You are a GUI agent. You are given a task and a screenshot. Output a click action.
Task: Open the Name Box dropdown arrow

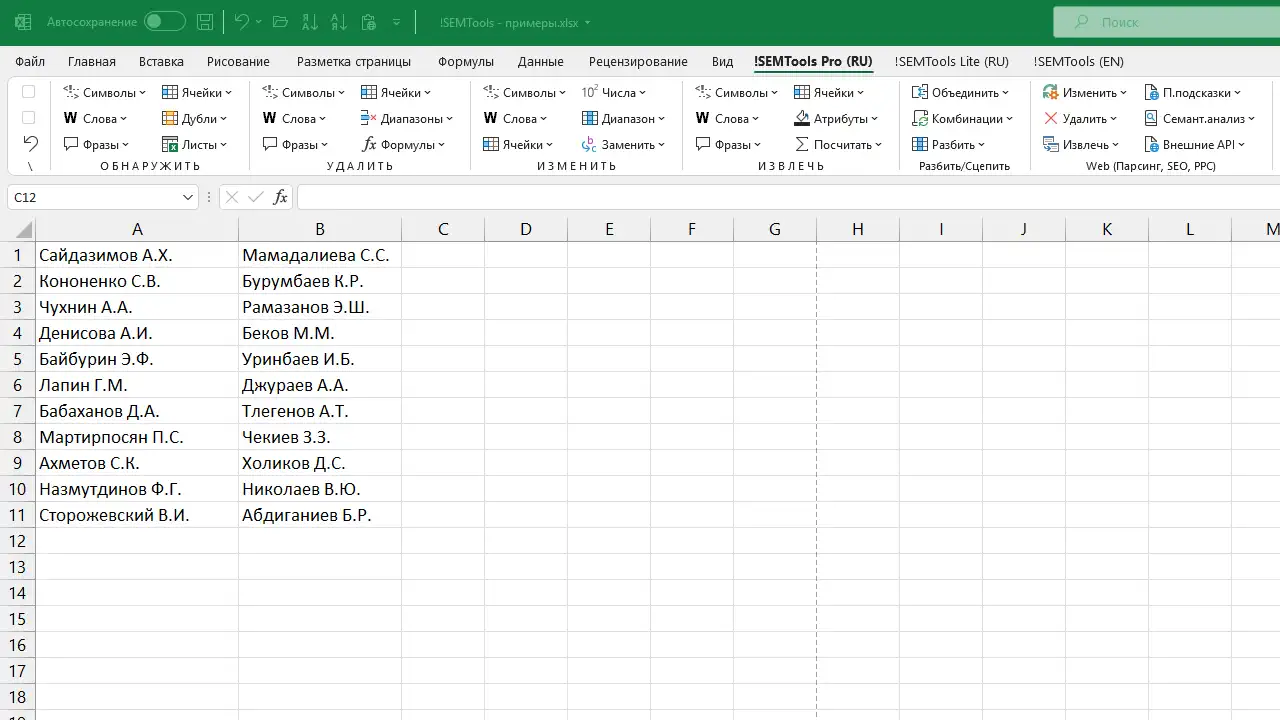187,197
